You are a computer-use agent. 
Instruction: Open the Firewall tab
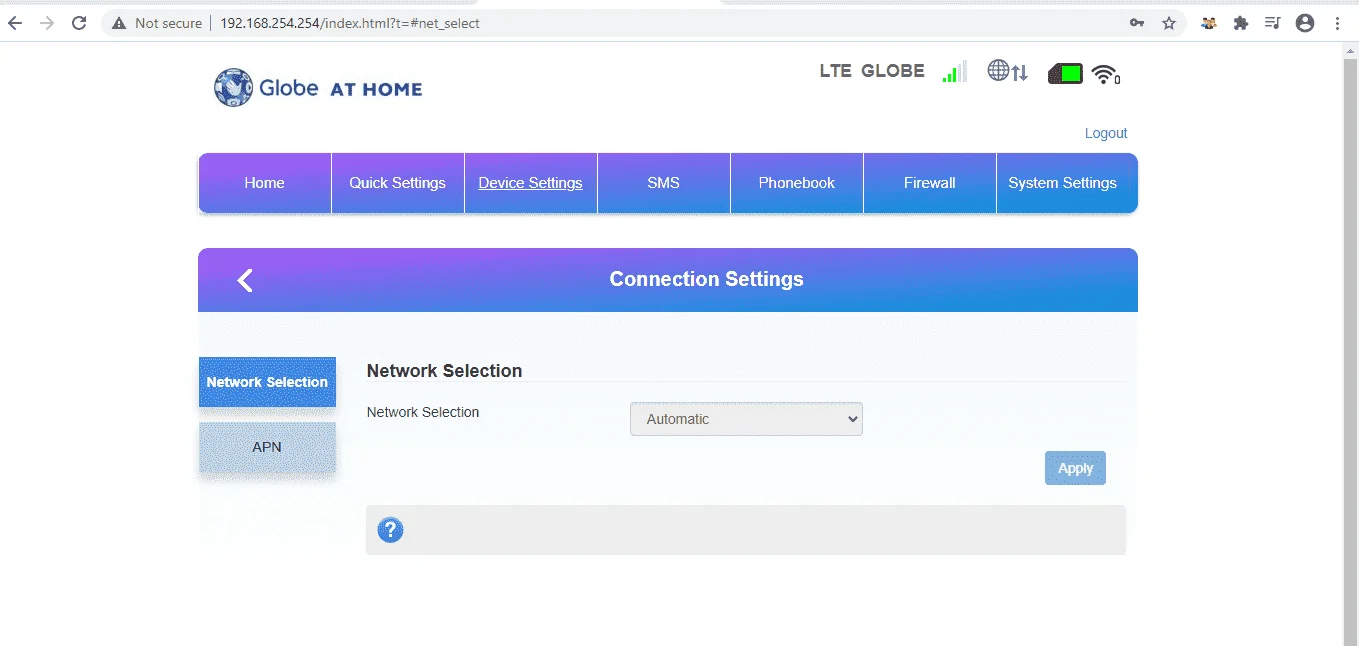tap(930, 183)
